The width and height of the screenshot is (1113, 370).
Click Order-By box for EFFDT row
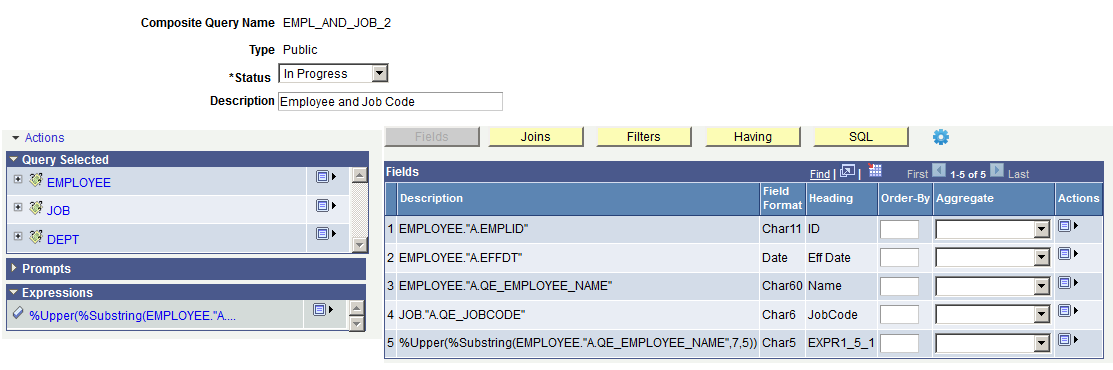click(899, 258)
